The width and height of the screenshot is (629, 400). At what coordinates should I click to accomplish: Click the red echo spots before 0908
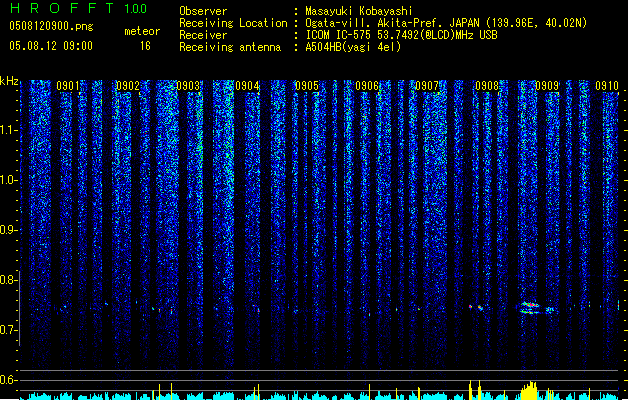pyautogui.click(x=476, y=307)
